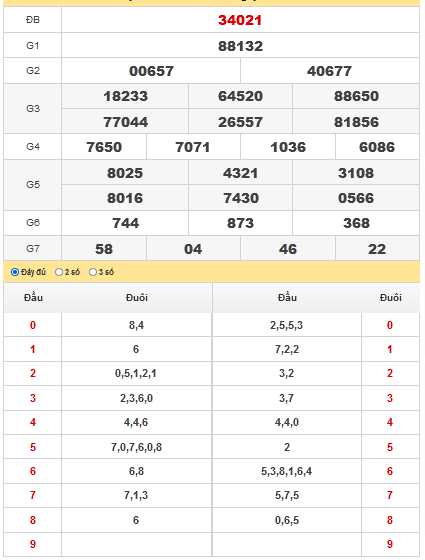Click G4 number 6086

377,147
